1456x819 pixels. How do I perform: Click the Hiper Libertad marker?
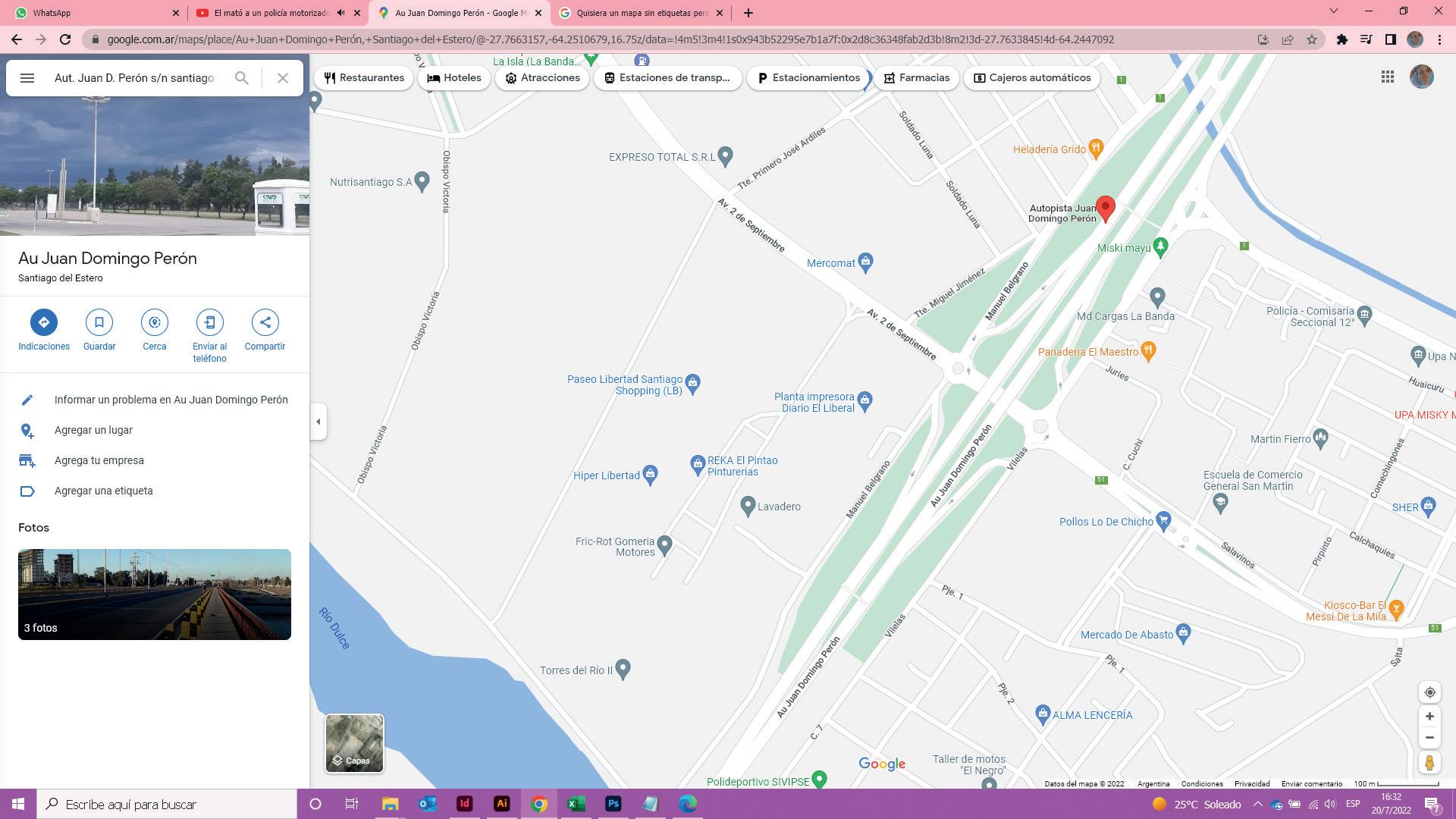click(x=650, y=475)
